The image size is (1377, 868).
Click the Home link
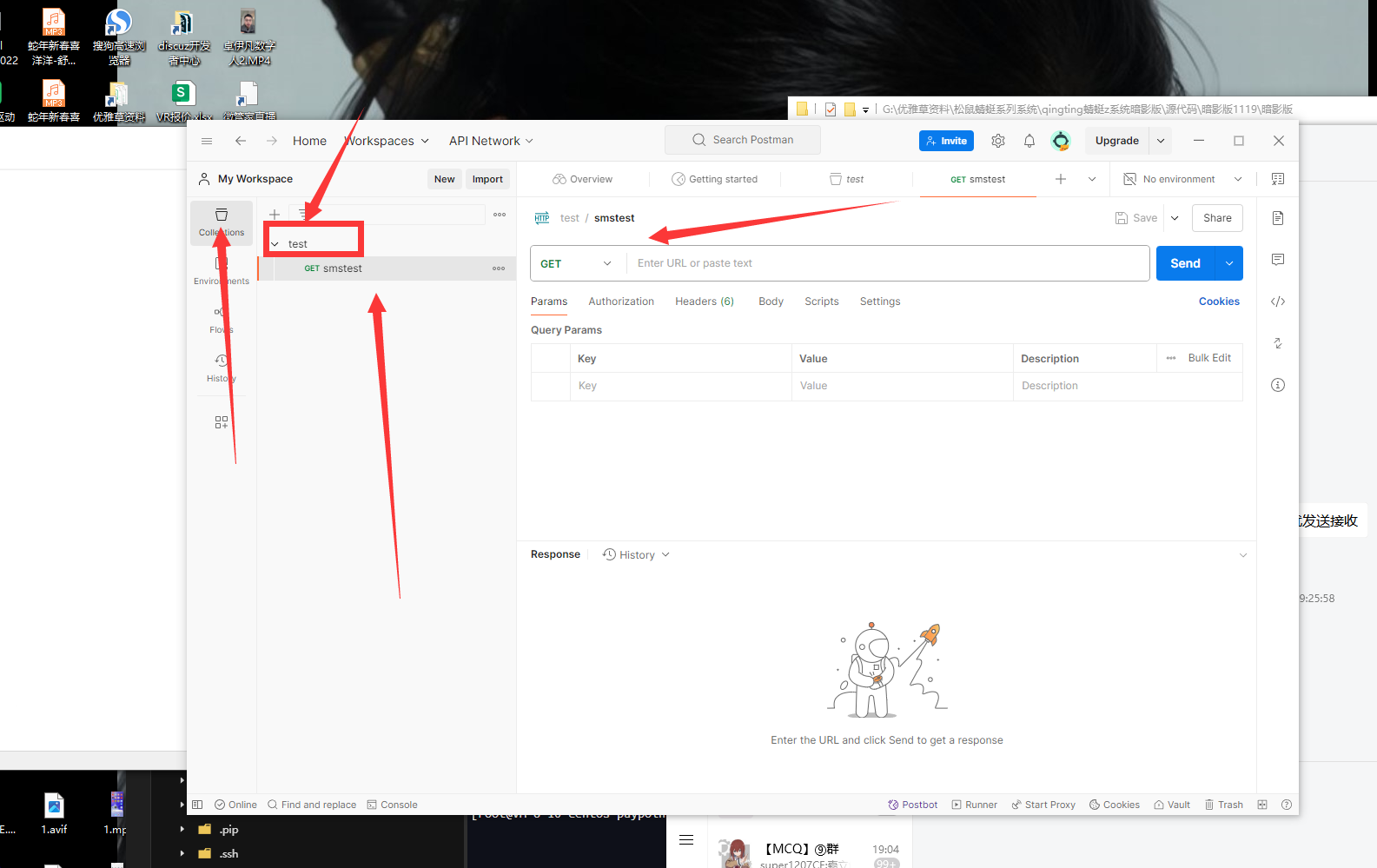(x=309, y=141)
